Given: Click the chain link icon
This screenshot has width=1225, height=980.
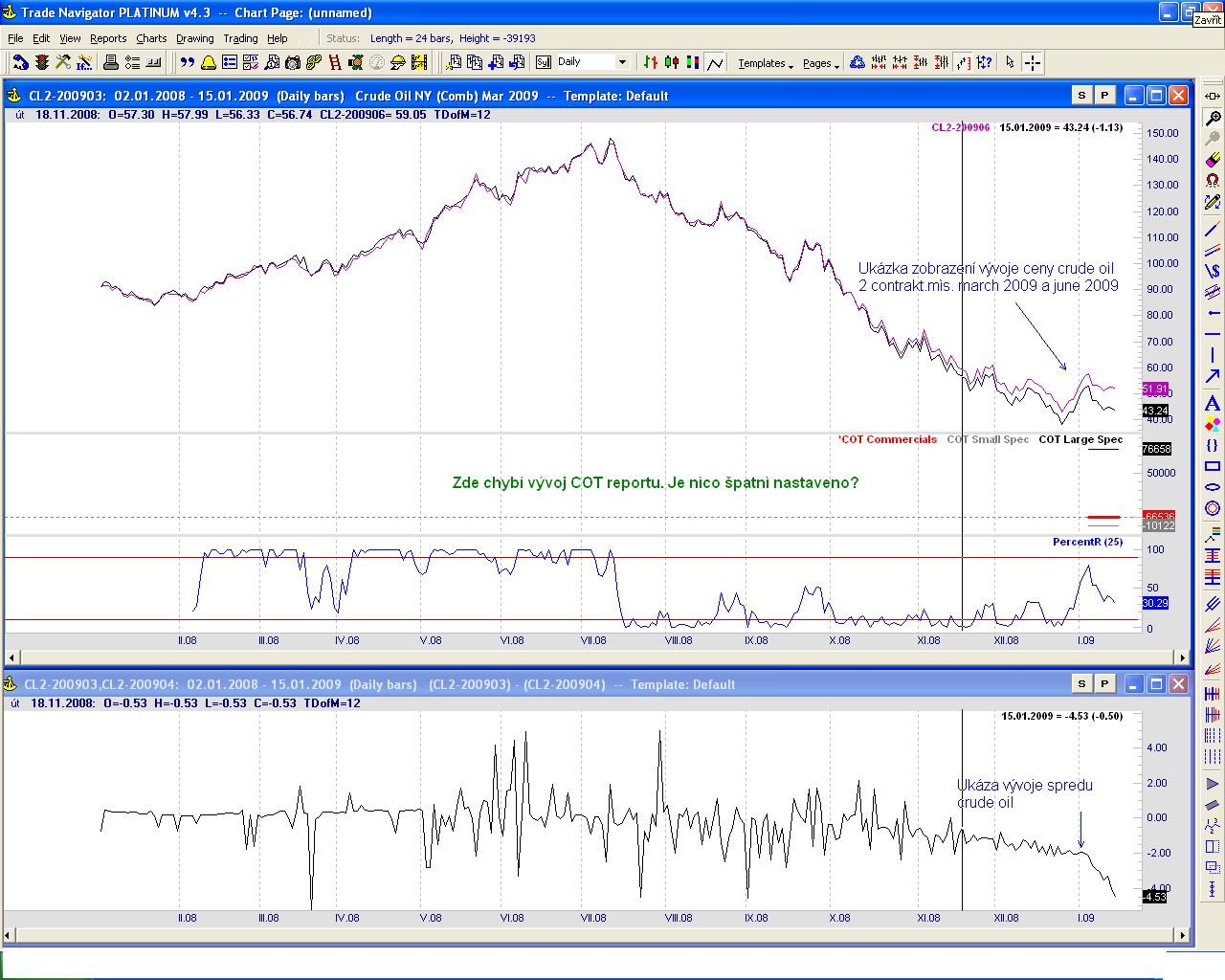Looking at the screenshot, I should point(314,62).
